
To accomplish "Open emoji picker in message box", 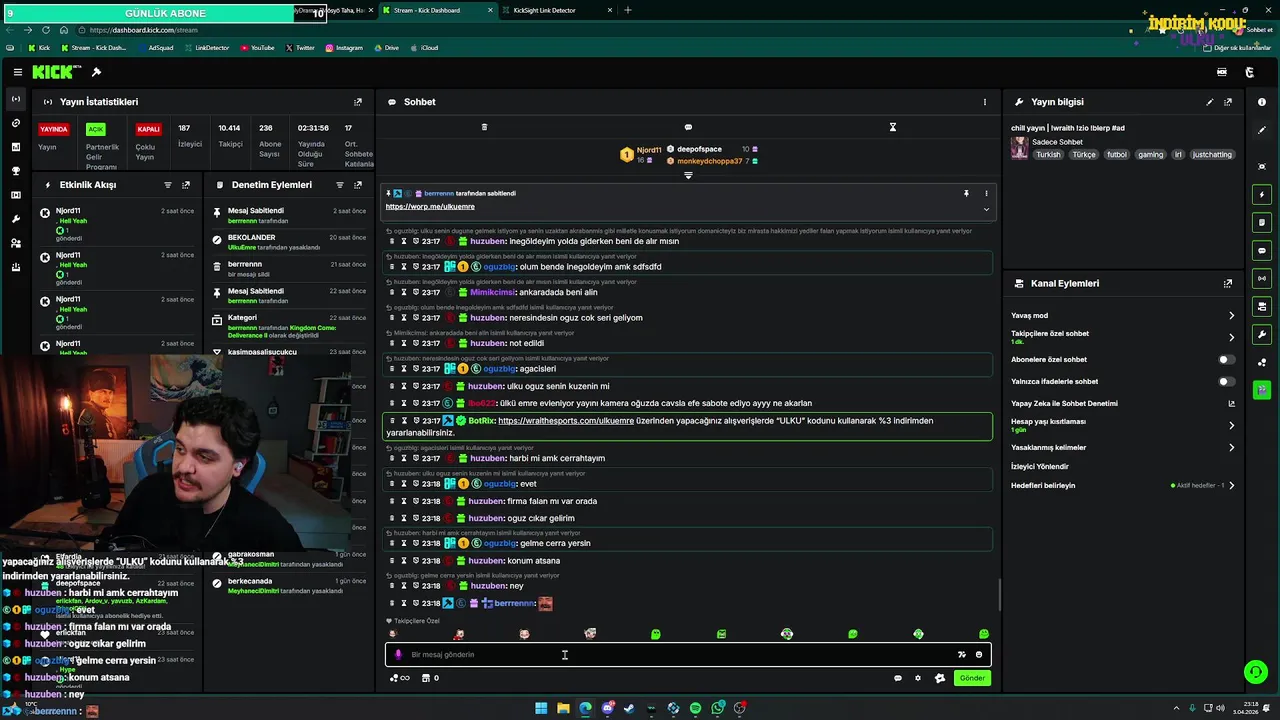I will [x=979, y=655].
